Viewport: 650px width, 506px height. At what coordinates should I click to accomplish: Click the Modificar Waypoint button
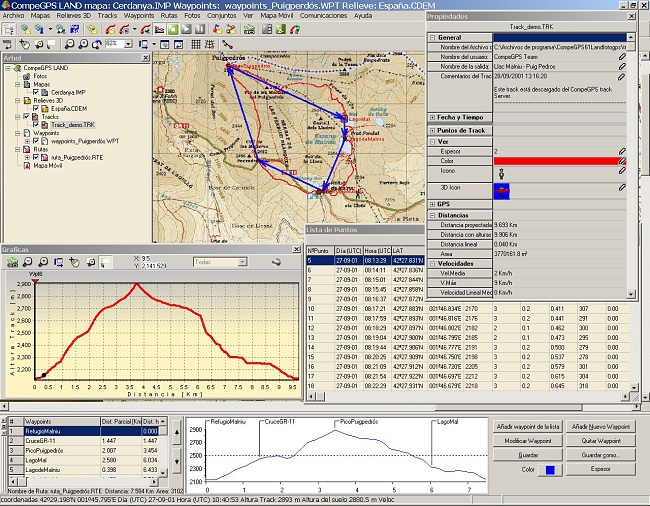528,441
